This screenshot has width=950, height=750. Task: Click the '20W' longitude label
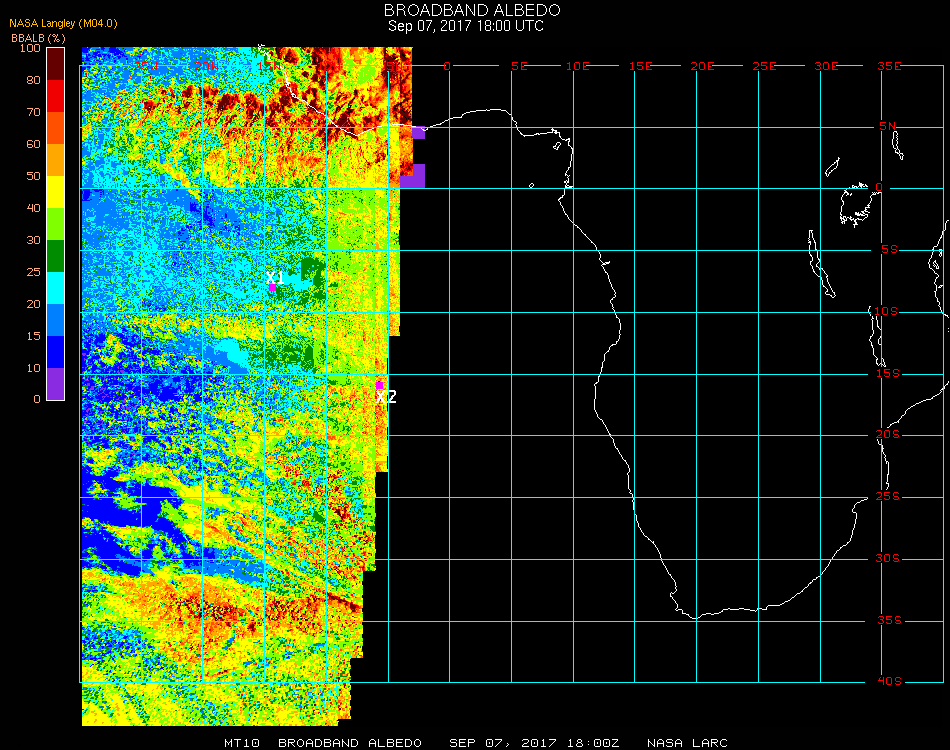(207, 66)
